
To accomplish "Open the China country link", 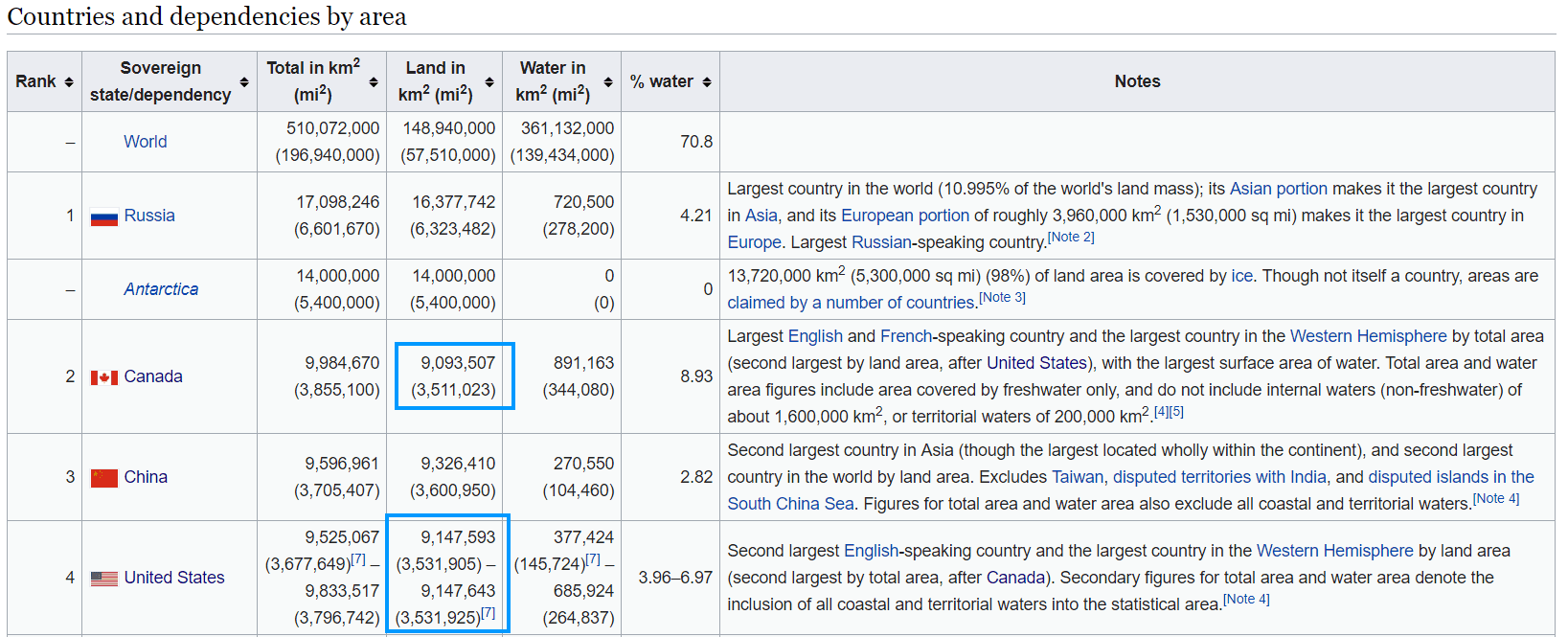I will tap(146, 477).
